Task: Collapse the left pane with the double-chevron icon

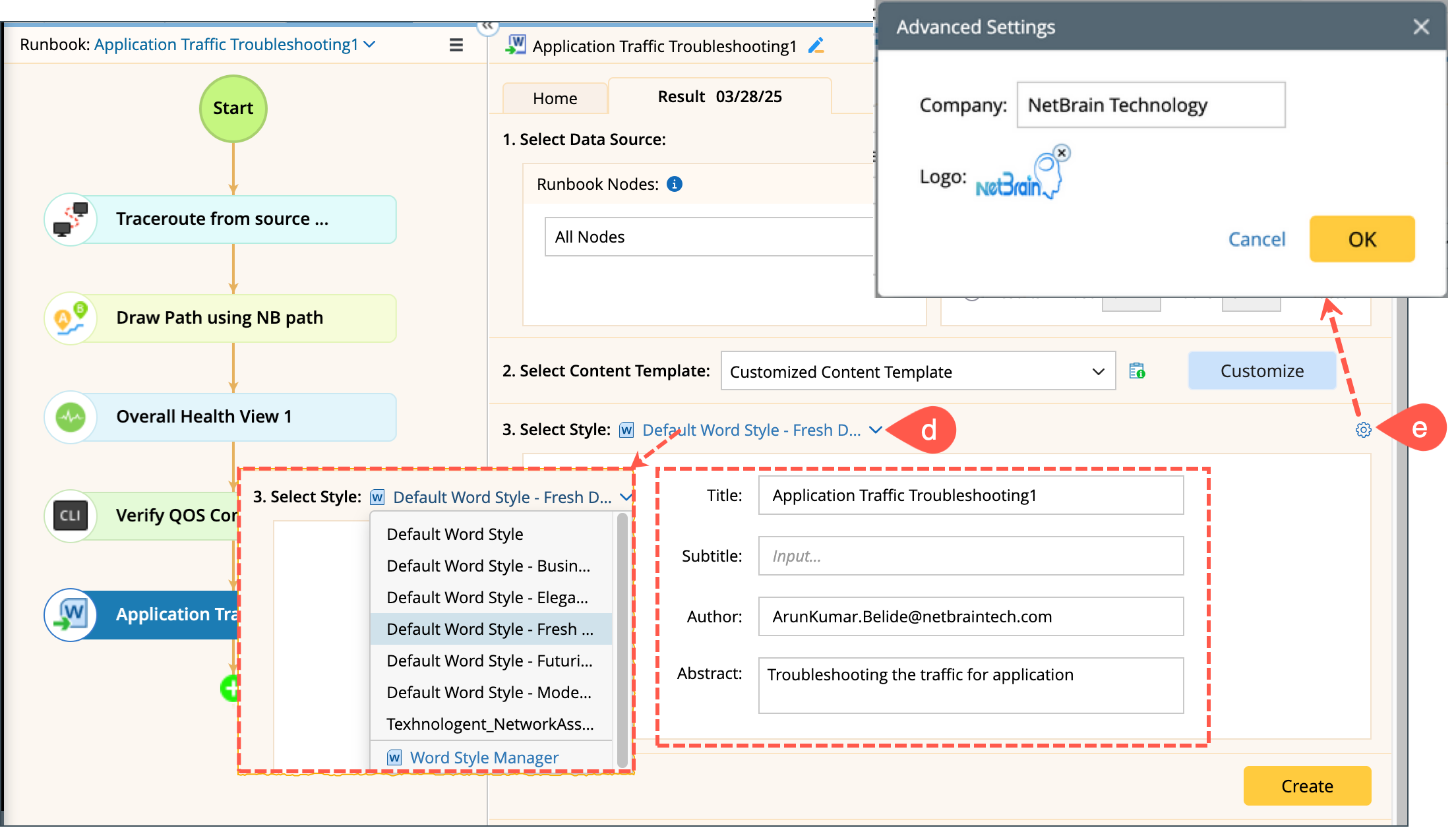Action: pos(487,26)
